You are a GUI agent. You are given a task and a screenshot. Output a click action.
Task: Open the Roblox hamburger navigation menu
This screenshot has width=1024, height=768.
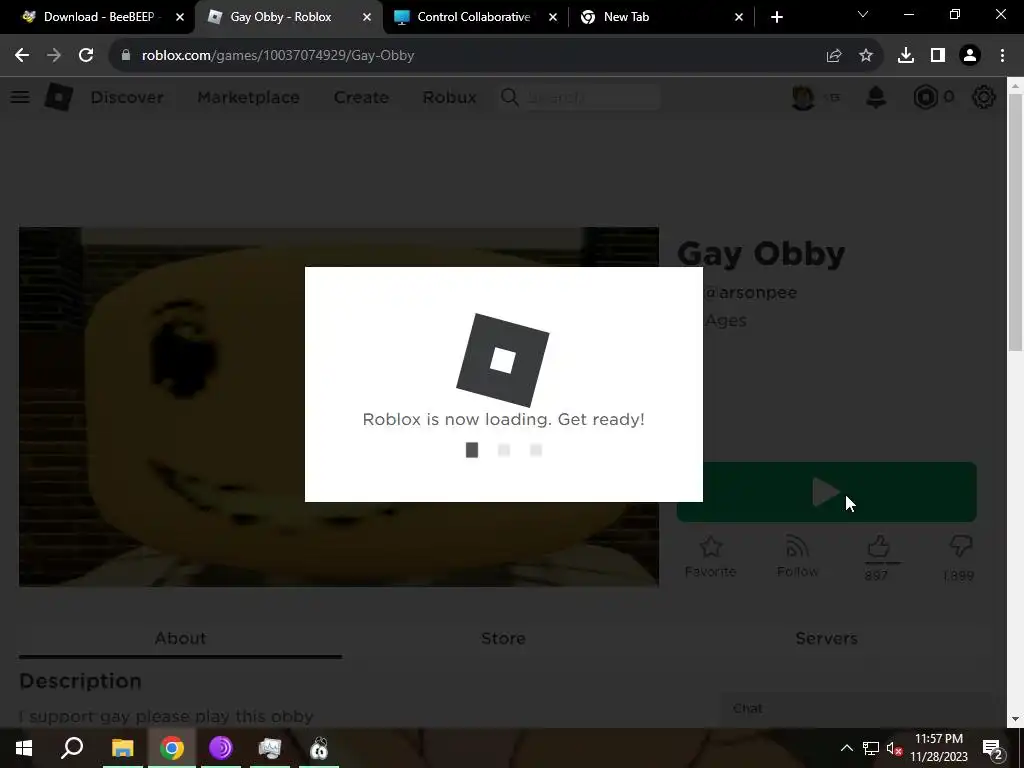20,97
